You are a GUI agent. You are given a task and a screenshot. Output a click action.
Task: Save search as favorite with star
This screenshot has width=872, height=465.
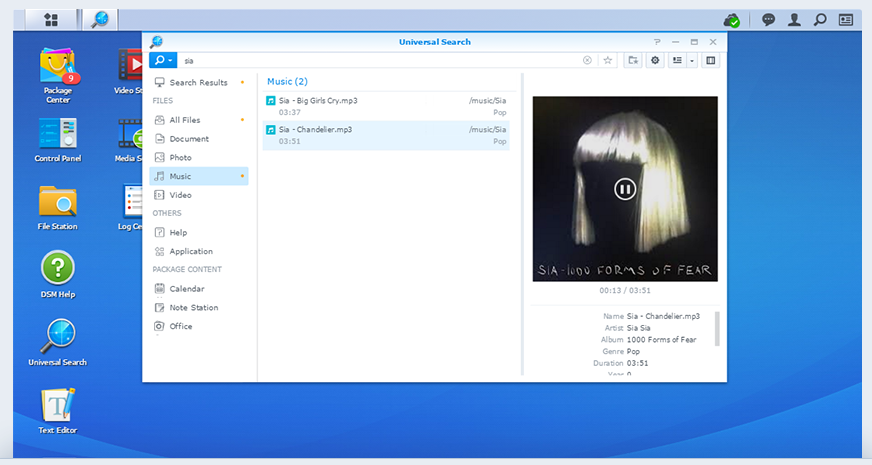pyautogui.click(x=607, y=60)
